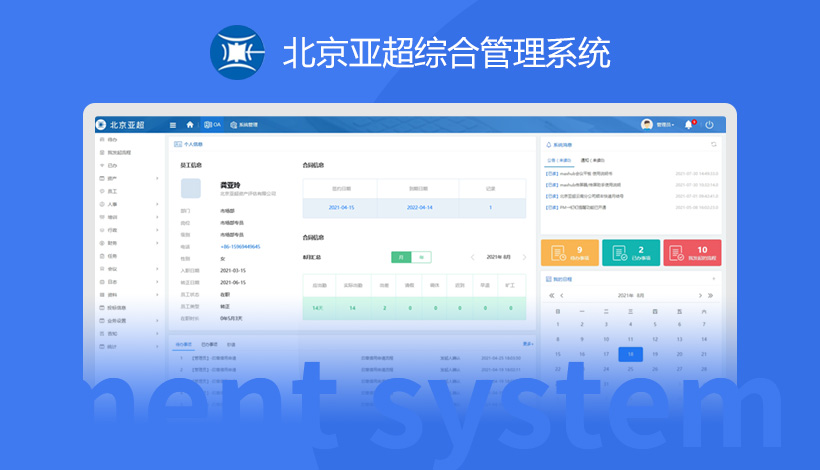Open the teal completed items card
Image resolution: width=820 pixels, height=470 pixels.
pyautogui.click(x=631, y=253)
